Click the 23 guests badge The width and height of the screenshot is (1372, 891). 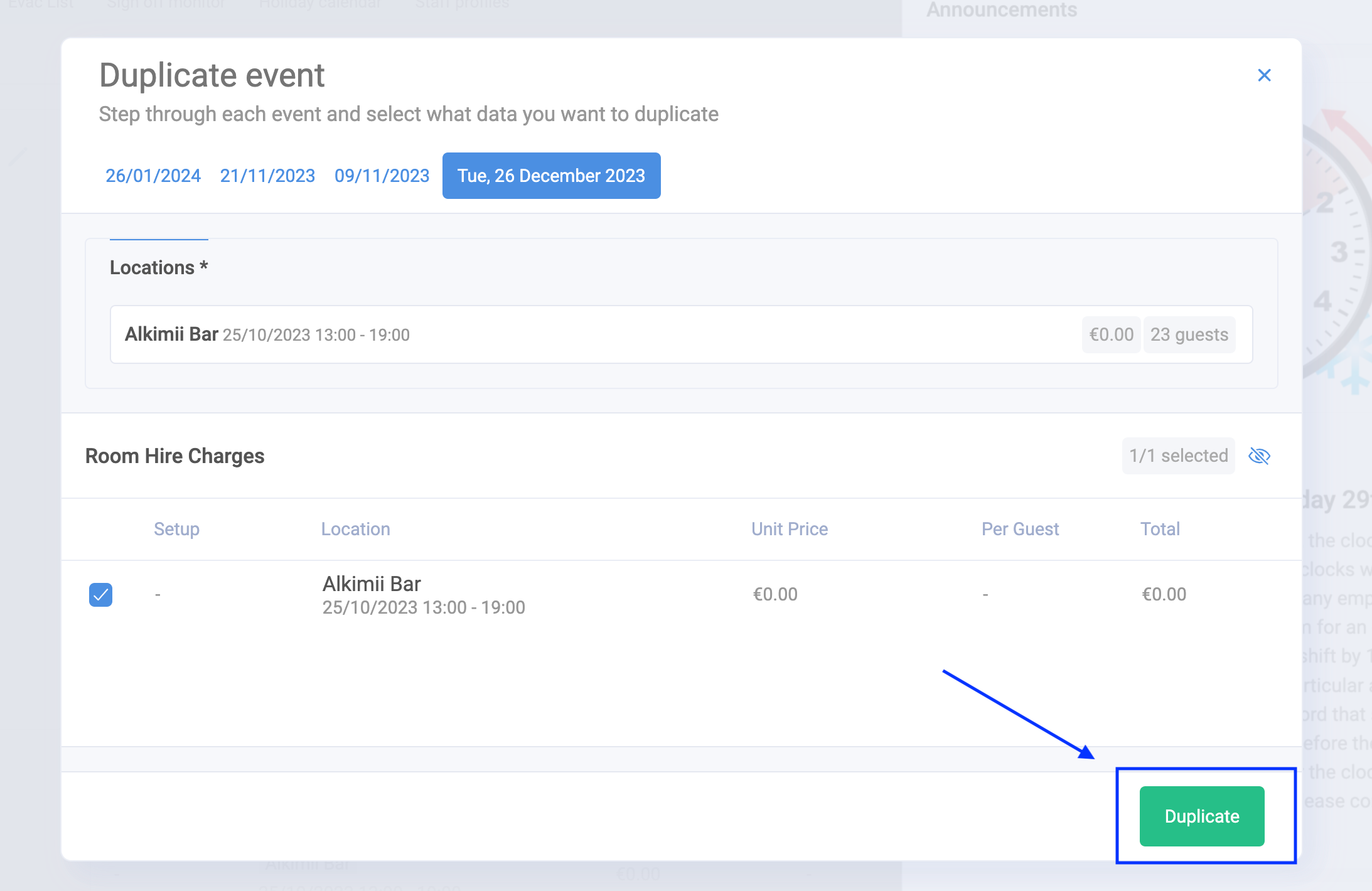1189,334
